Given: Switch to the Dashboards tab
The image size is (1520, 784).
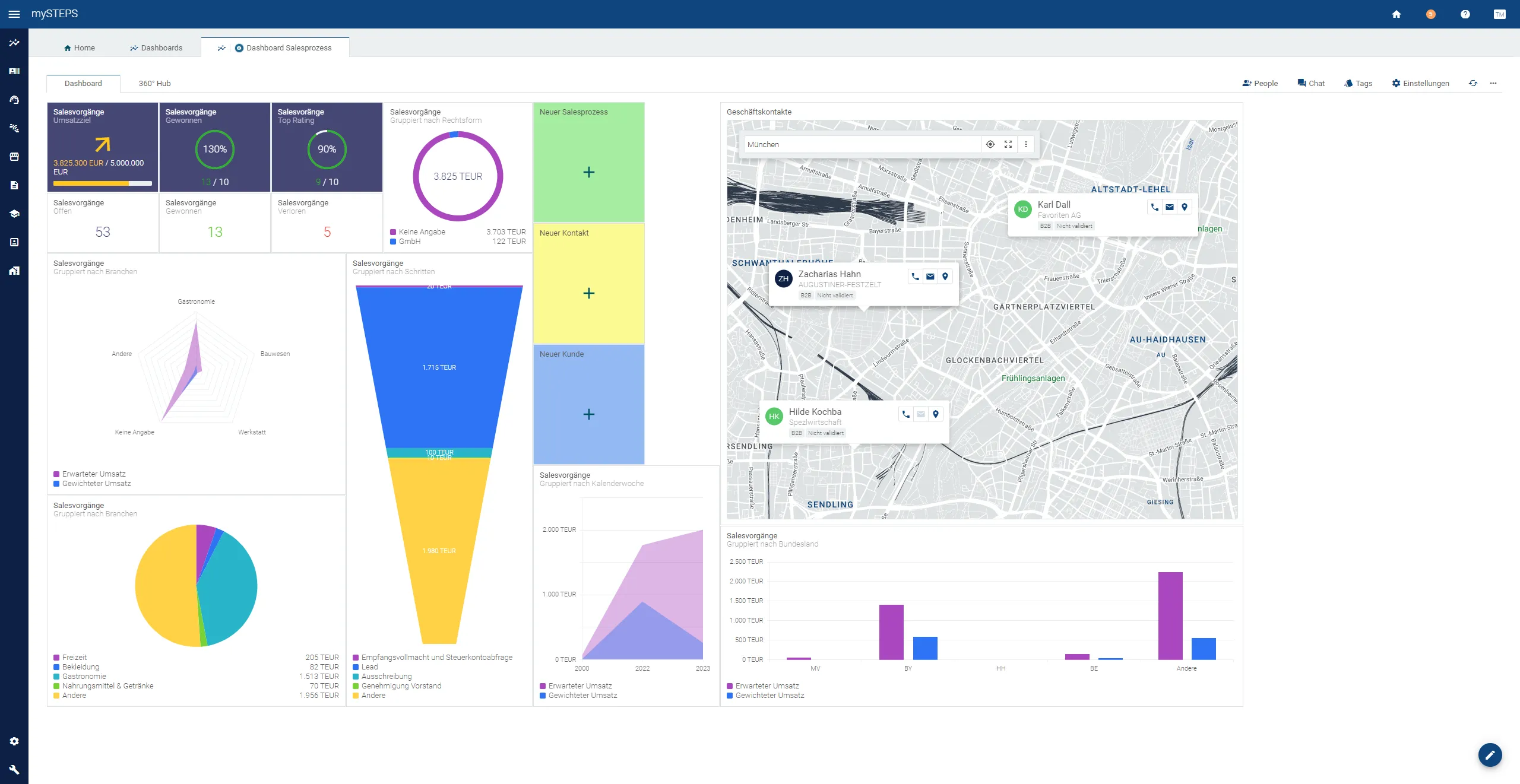Looking at the screenshot, I should [x=156, y=47].
